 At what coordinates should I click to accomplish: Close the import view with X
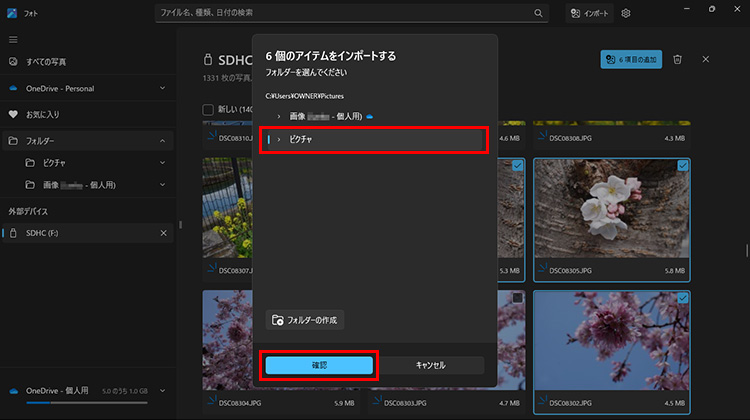705,60
